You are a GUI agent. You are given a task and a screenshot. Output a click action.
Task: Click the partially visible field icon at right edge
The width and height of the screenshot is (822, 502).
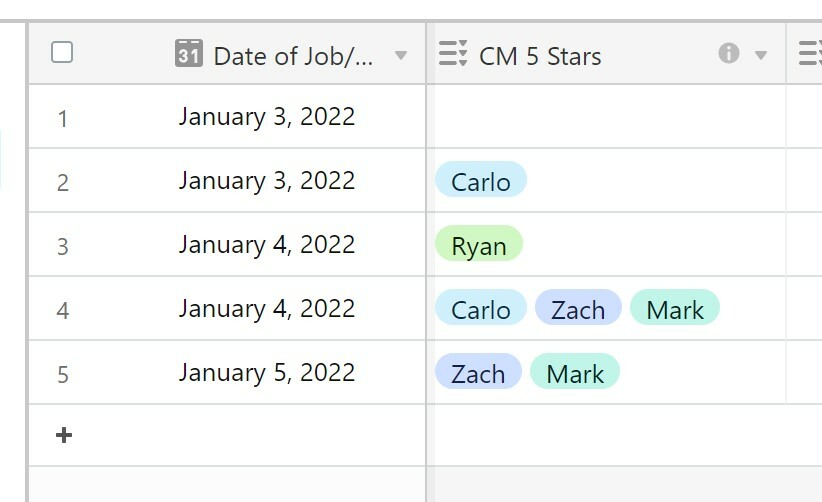click(810, 53)
